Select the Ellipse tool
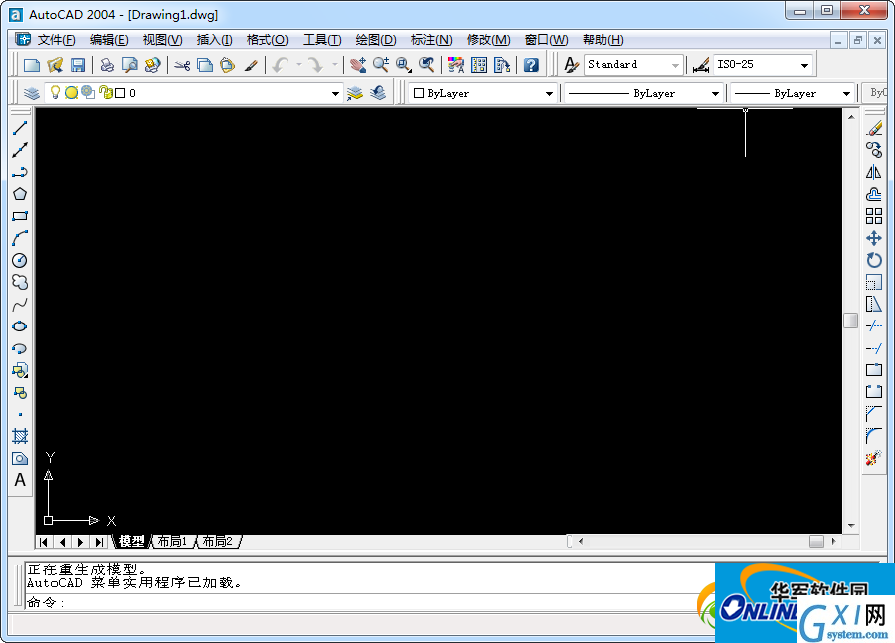Viewport: 895px width, 643px height. tap(20, 326)
